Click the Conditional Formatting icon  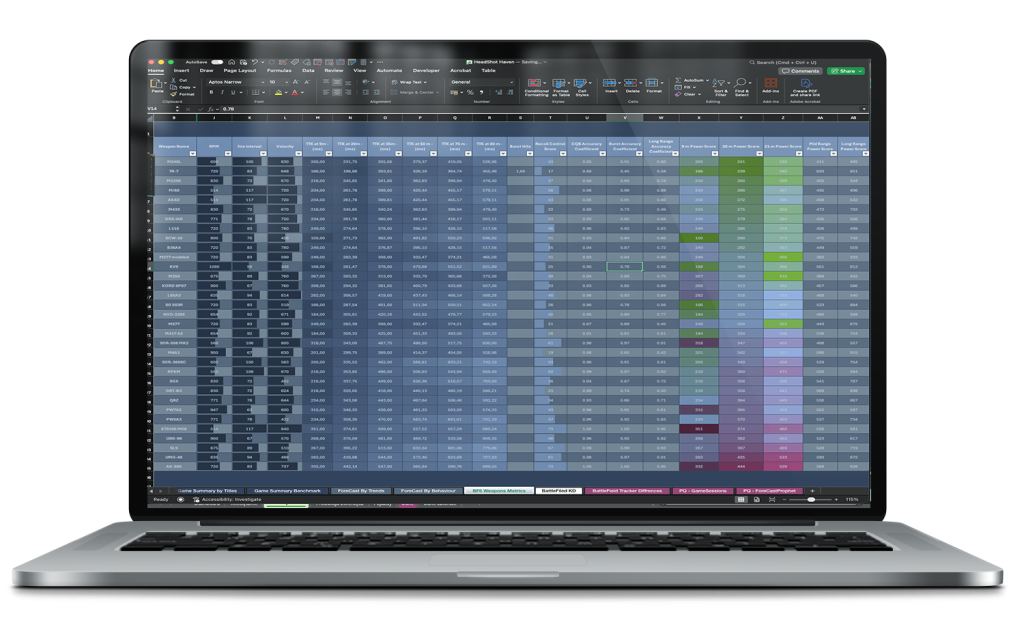(536, 84)
